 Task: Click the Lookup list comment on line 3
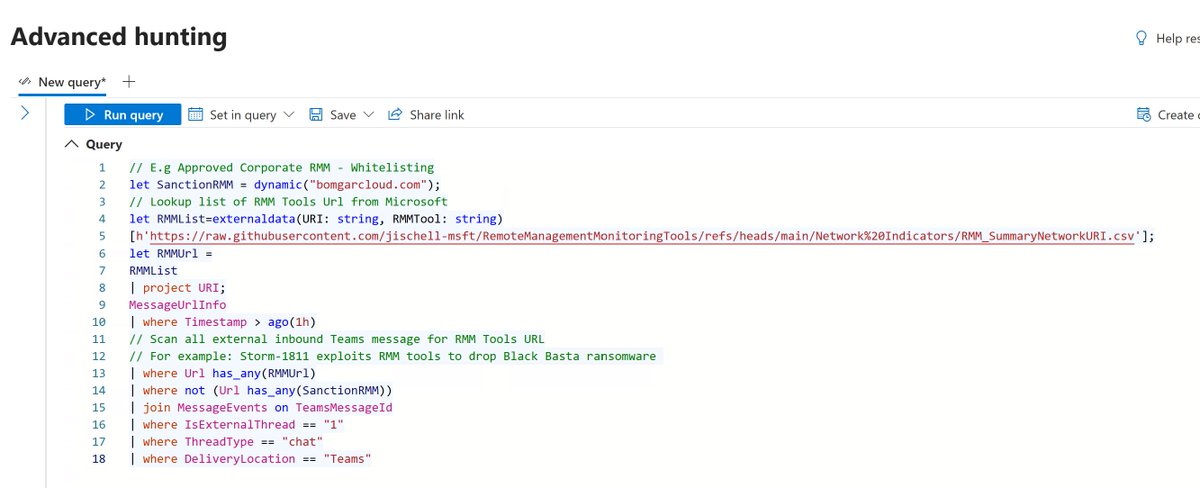pyautogui.click(x=289, y=202)
